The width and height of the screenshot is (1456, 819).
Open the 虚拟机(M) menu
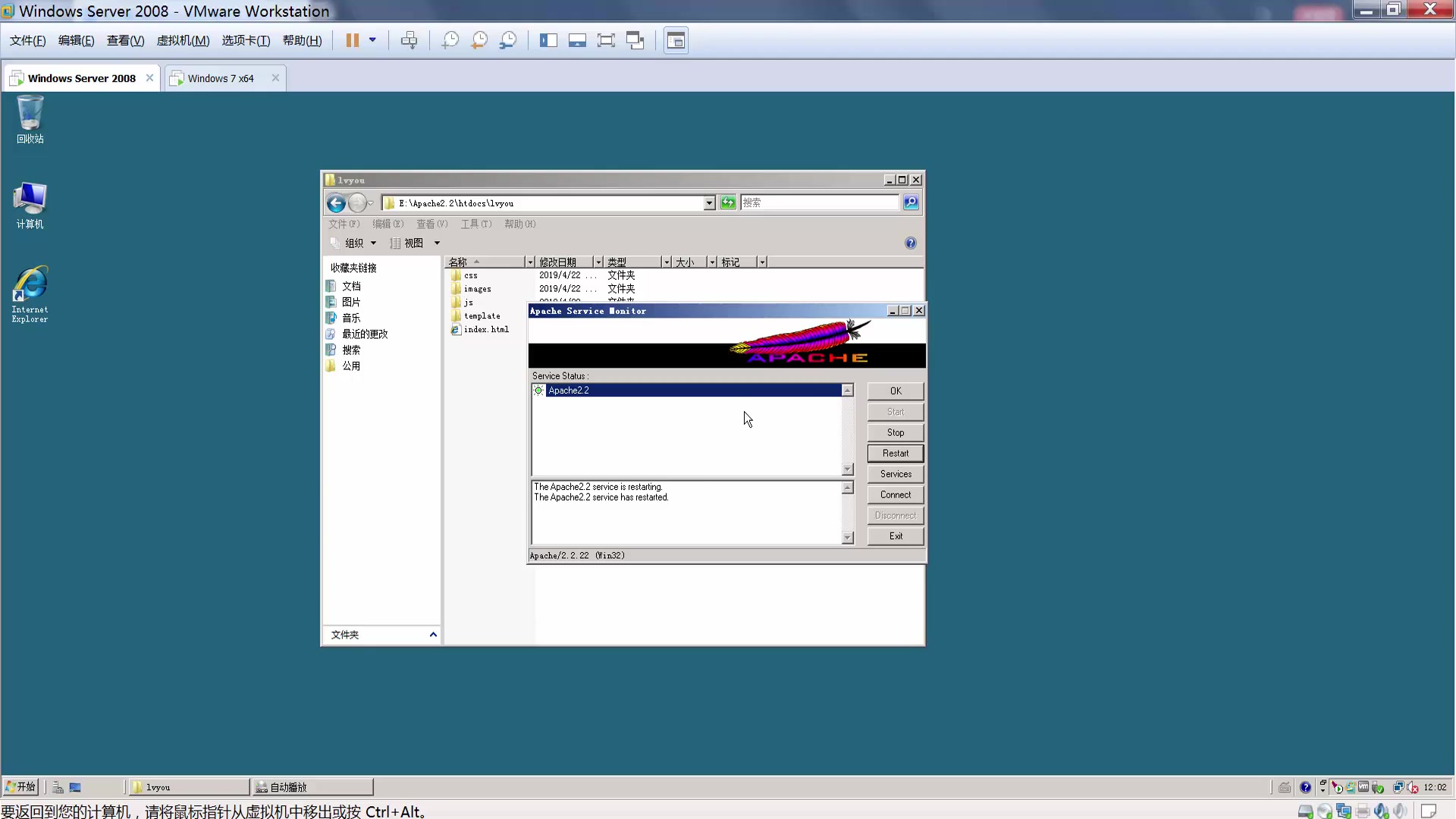click(x=183, y=40)
